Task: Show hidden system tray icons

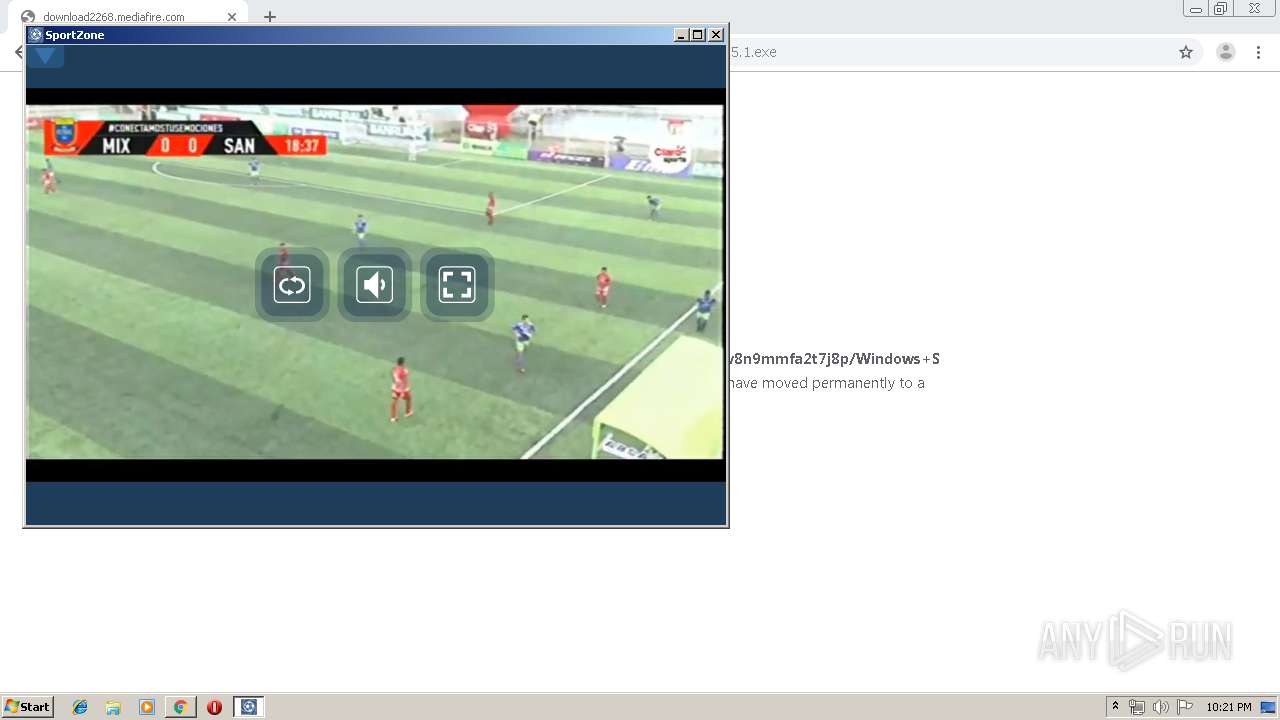Action: (1116, 707)
